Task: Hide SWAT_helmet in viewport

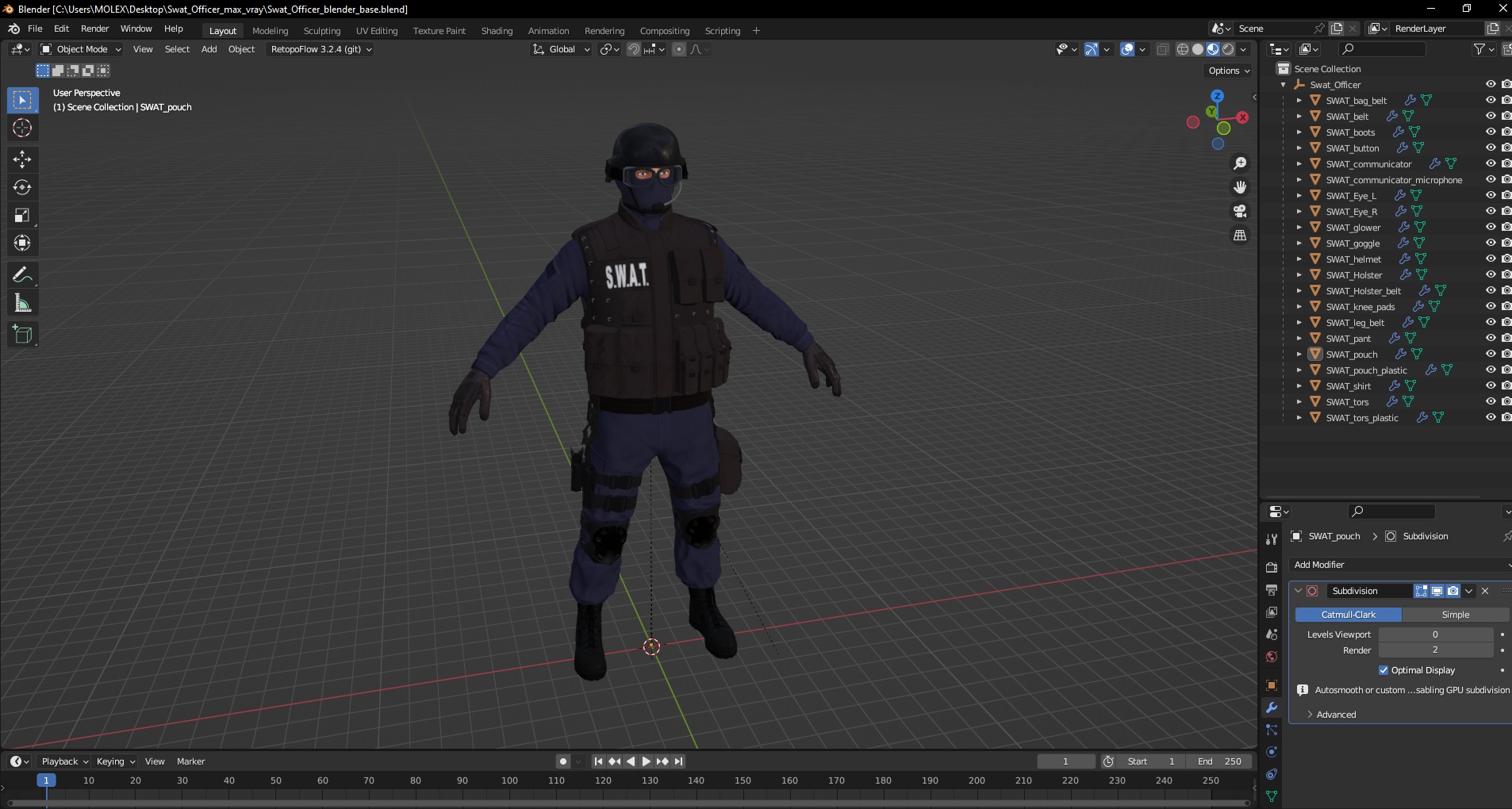Action: (x=1491, y=259)
